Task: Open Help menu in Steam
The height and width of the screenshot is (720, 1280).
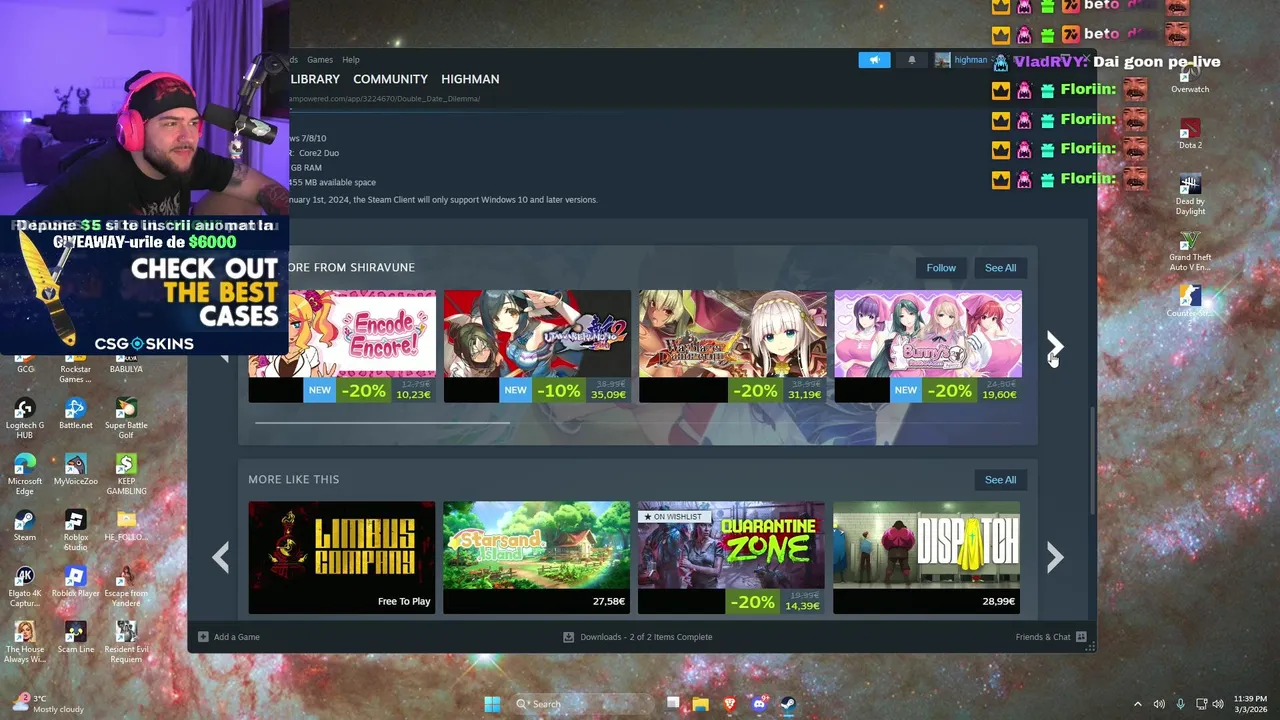Action: coord(351,60)
